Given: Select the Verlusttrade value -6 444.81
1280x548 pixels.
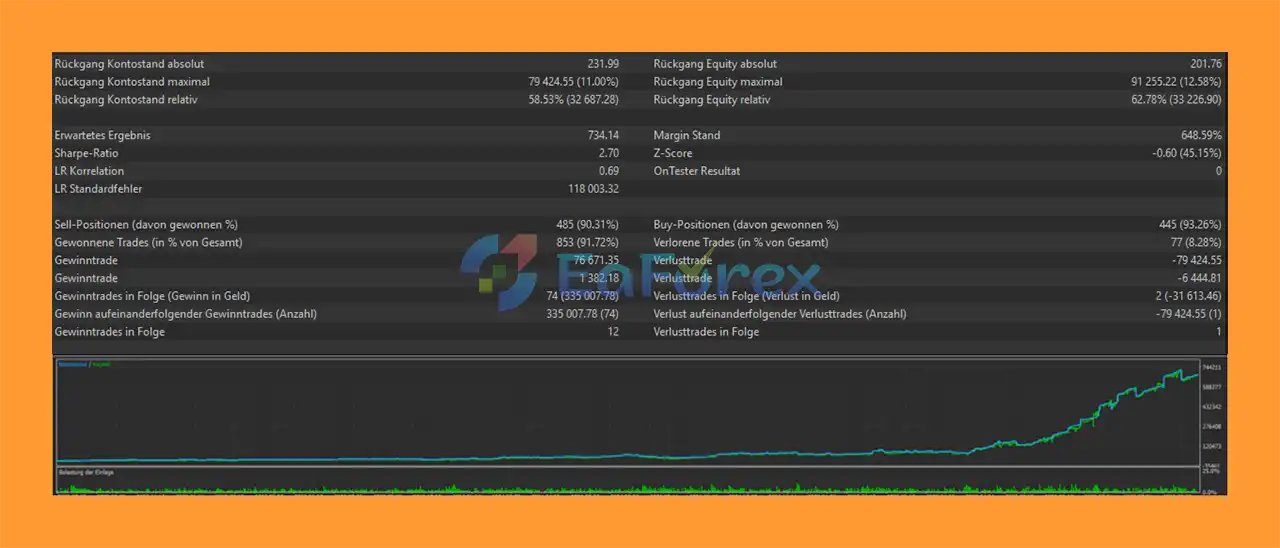Looking at the screenshot, I should [x=1199, y=278].
